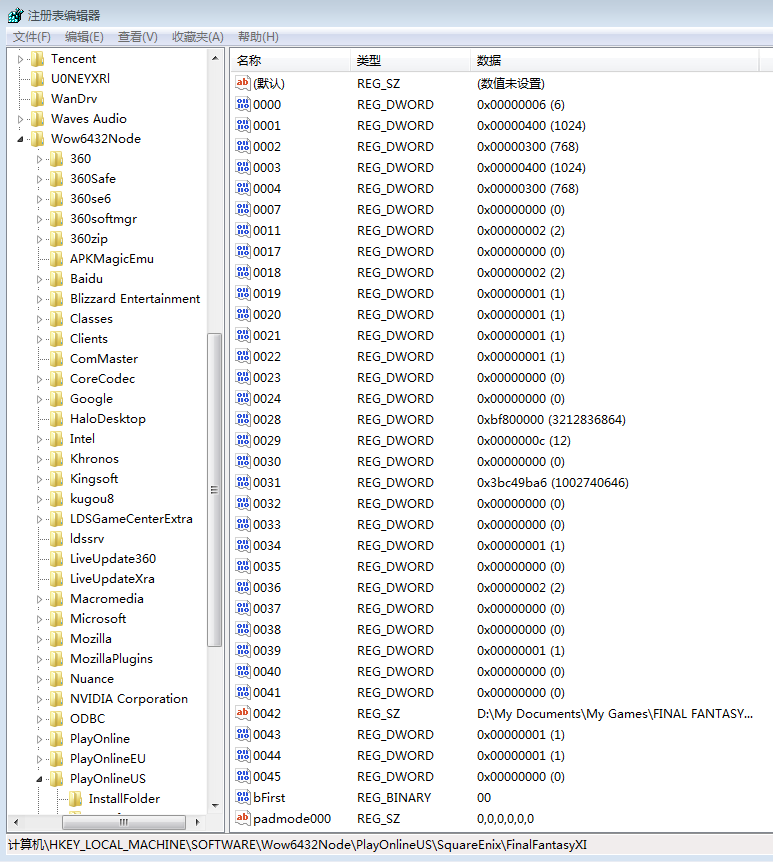The height and width of the screenshot is (862, 773).
Task: Open the 文件(F) menu
Action: coord(32,37)
